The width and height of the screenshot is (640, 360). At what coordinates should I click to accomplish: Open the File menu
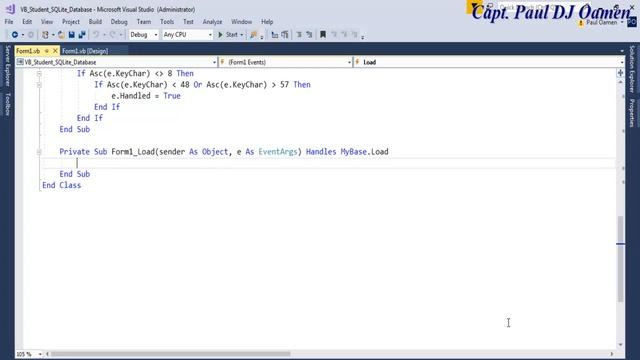[x=9, y=22]
